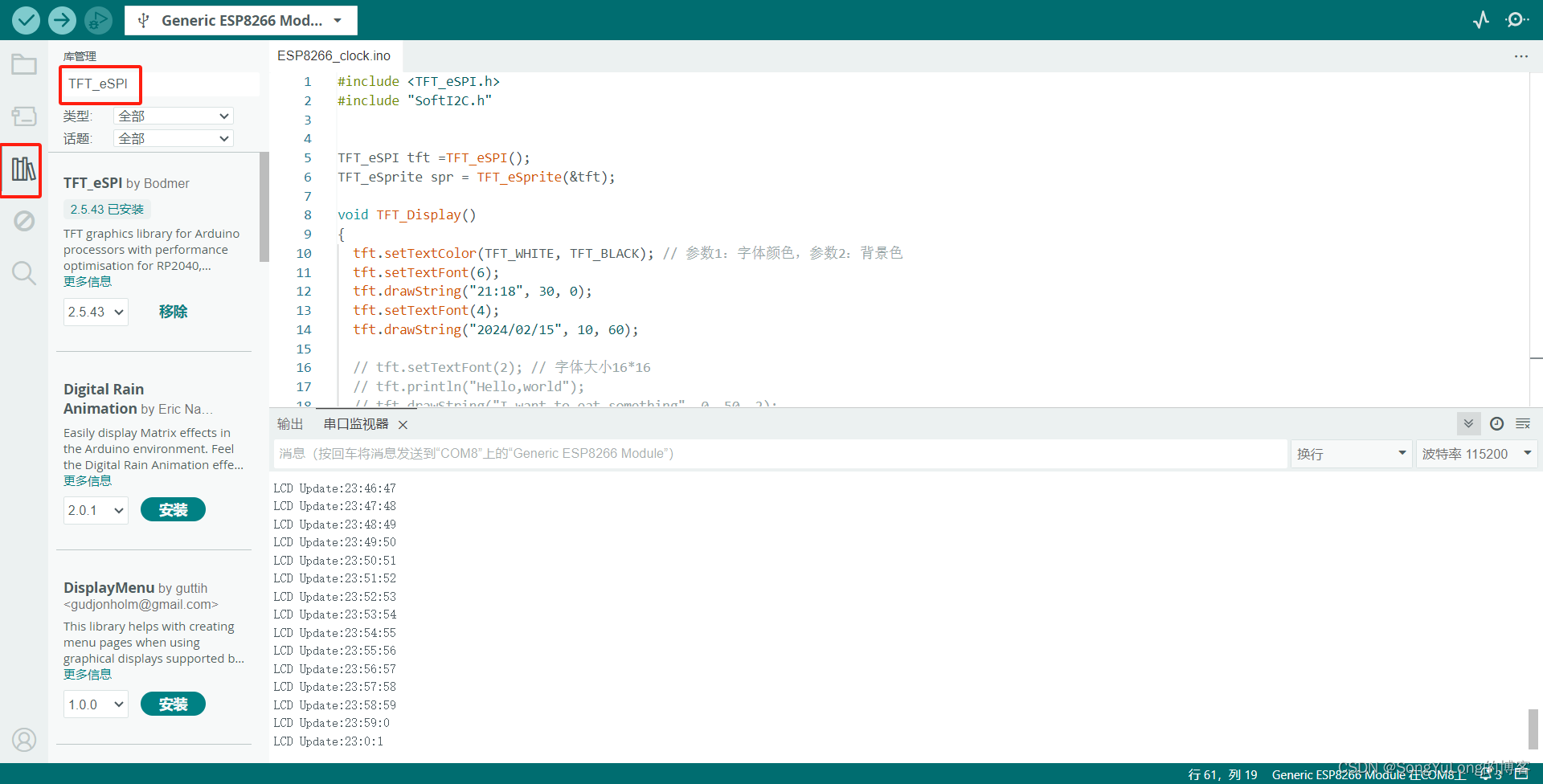This screenshot has height=784, width=1543.
Task: Click the serial monitor output scrollbar thumb
Action: point(1533,729)
